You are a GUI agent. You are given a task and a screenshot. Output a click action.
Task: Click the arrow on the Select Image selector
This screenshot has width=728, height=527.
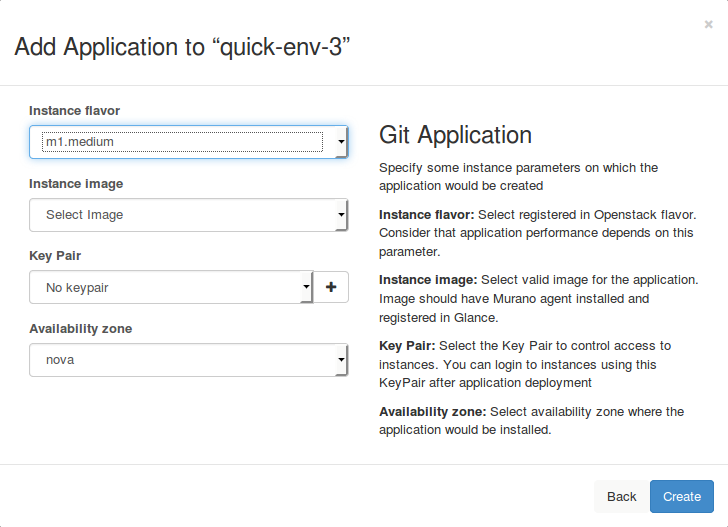tap(341, 215)
